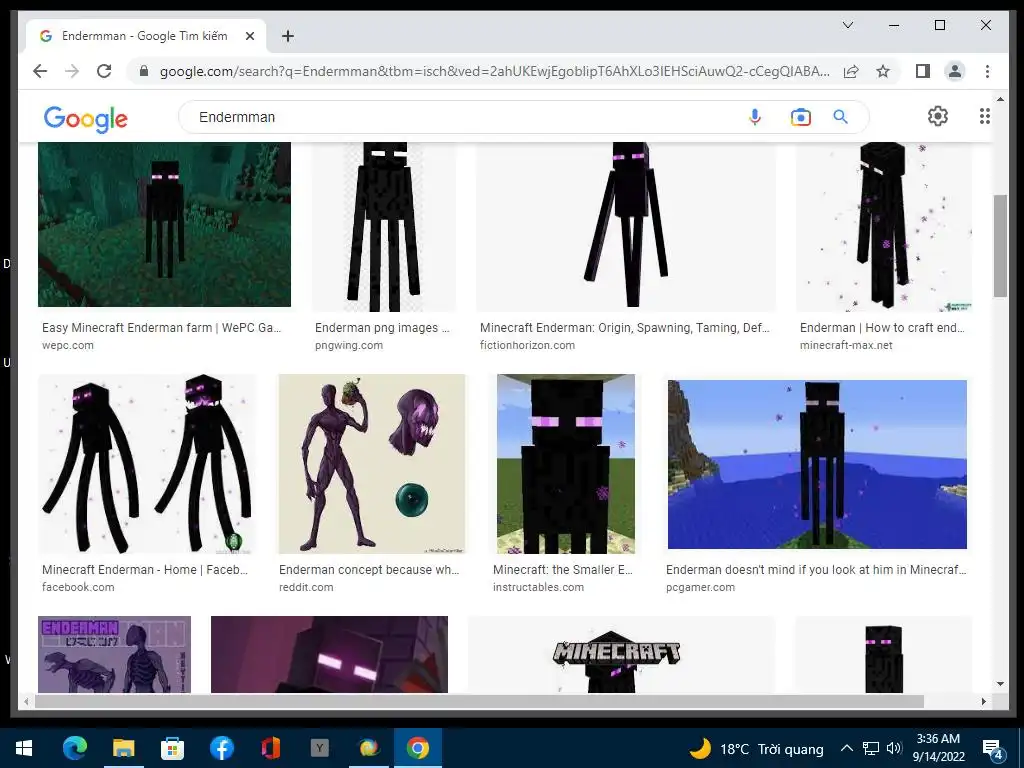The width and height of the screenshot is (1024, 768).
Task: Open the purple ENDERMAN concept art thumbnail
Action: pos(114,654)
